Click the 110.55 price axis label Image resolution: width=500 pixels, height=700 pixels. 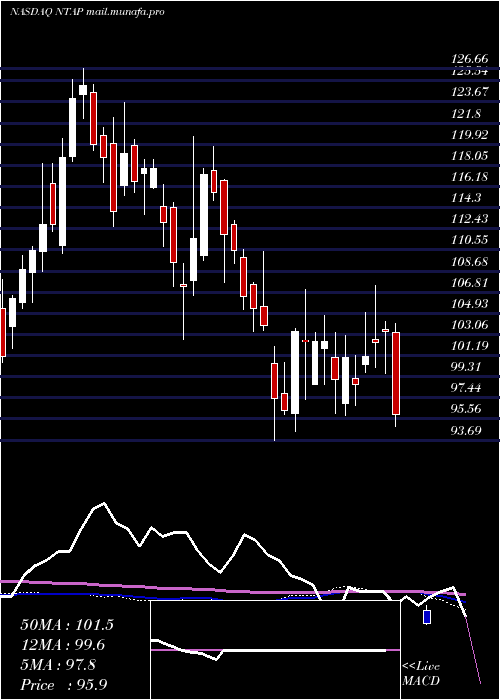pyautogui.click(x=470, y=240)
